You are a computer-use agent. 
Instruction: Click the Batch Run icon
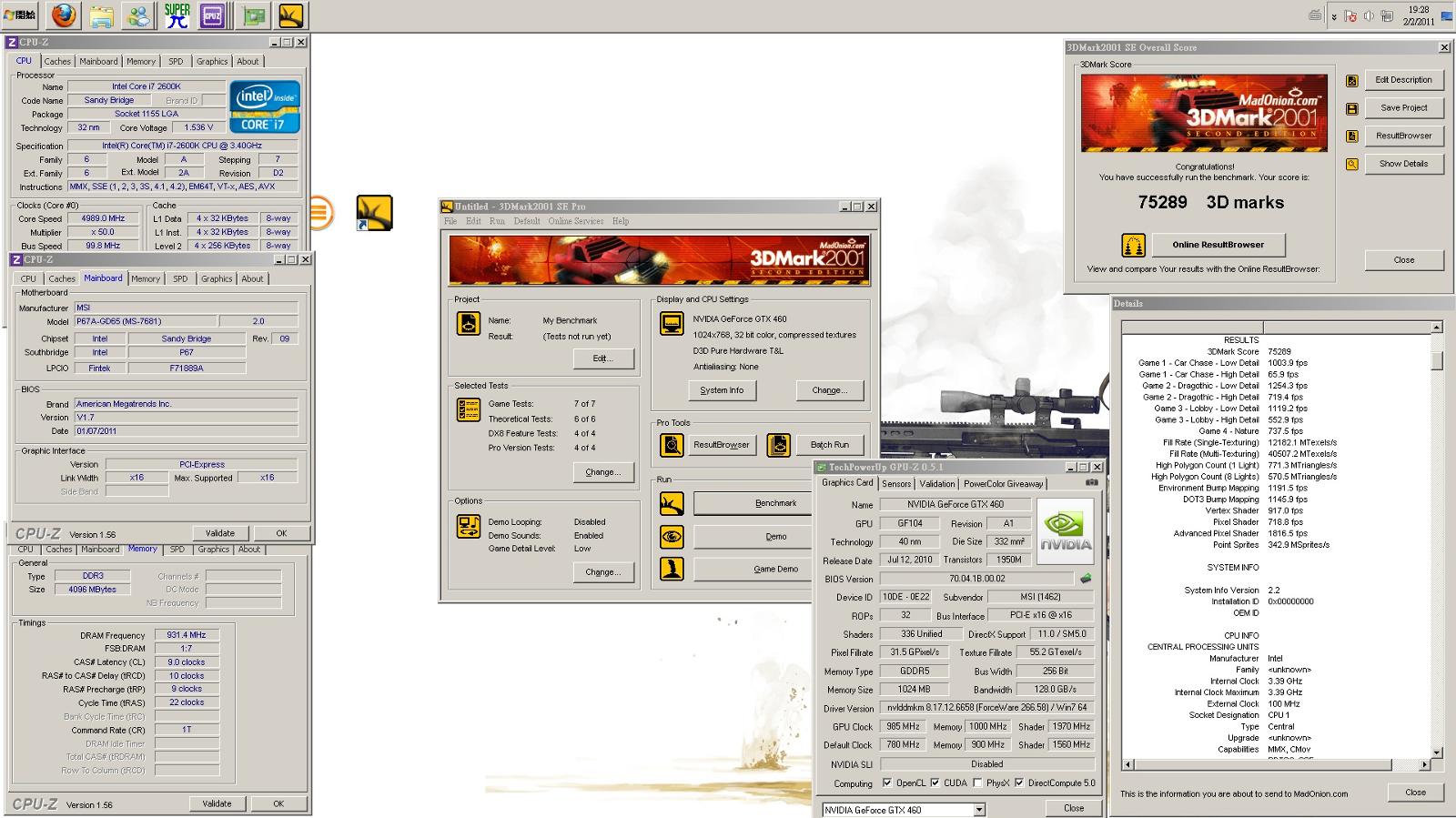tap(778, 445)
